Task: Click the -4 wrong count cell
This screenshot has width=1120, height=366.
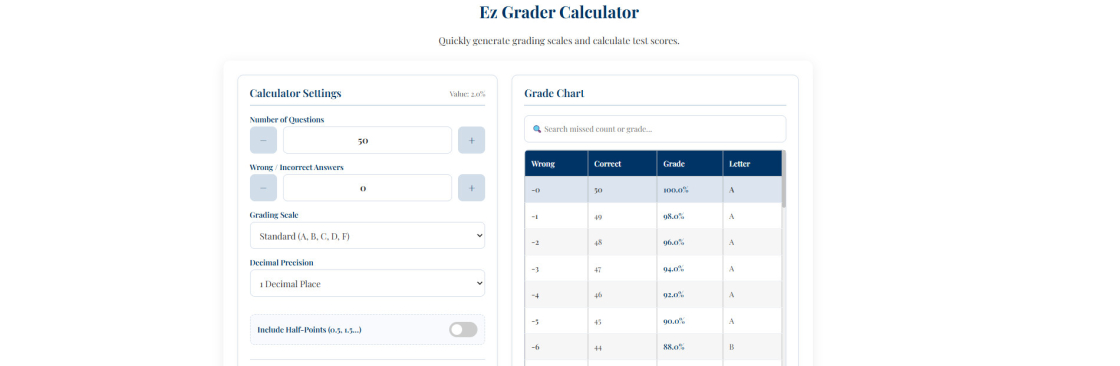Action: click(556, 295)
